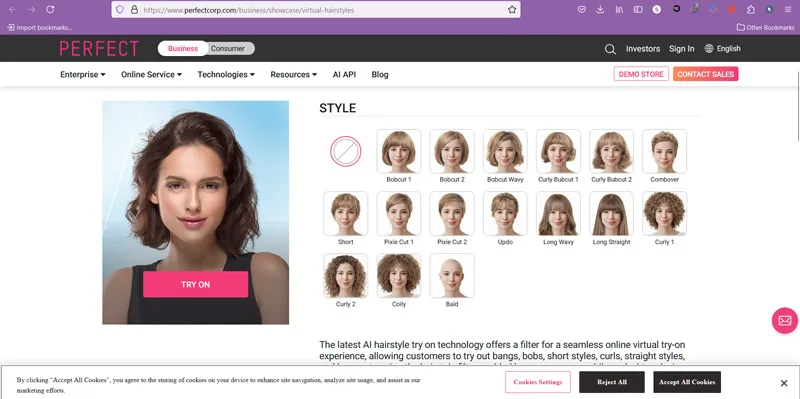Choose the Bald hairstyle option
800x399 pixels.
coord(452,276)
